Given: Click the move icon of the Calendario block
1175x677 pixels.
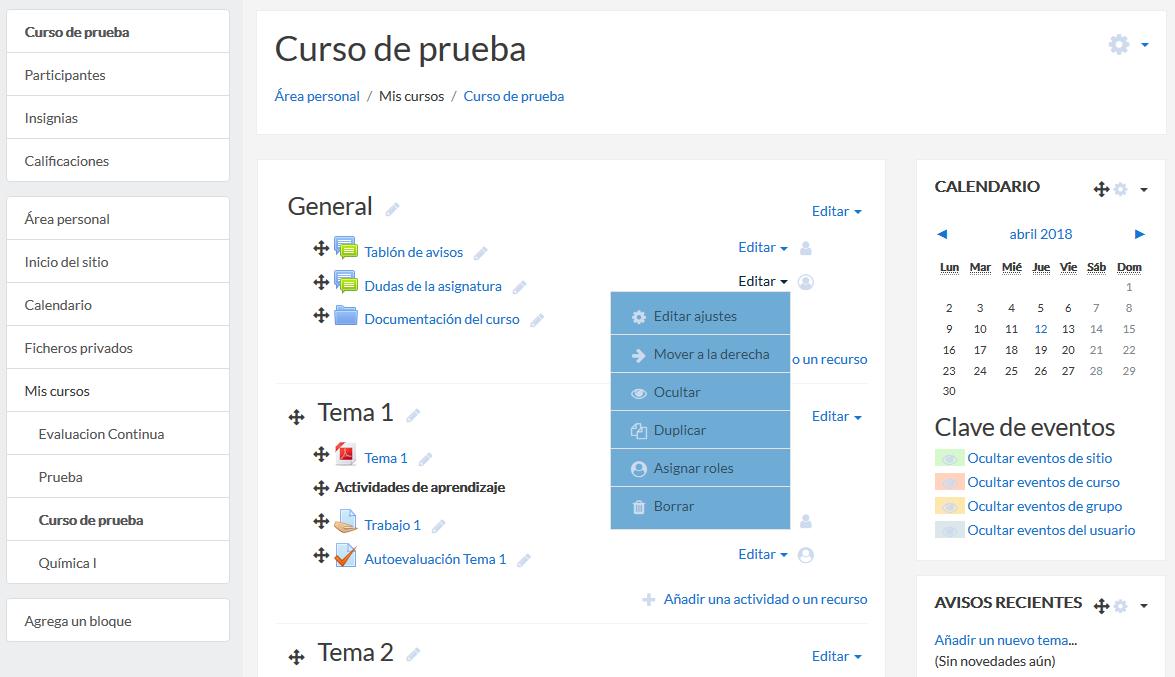Looking at the screenshot, I should point(1101,189).
